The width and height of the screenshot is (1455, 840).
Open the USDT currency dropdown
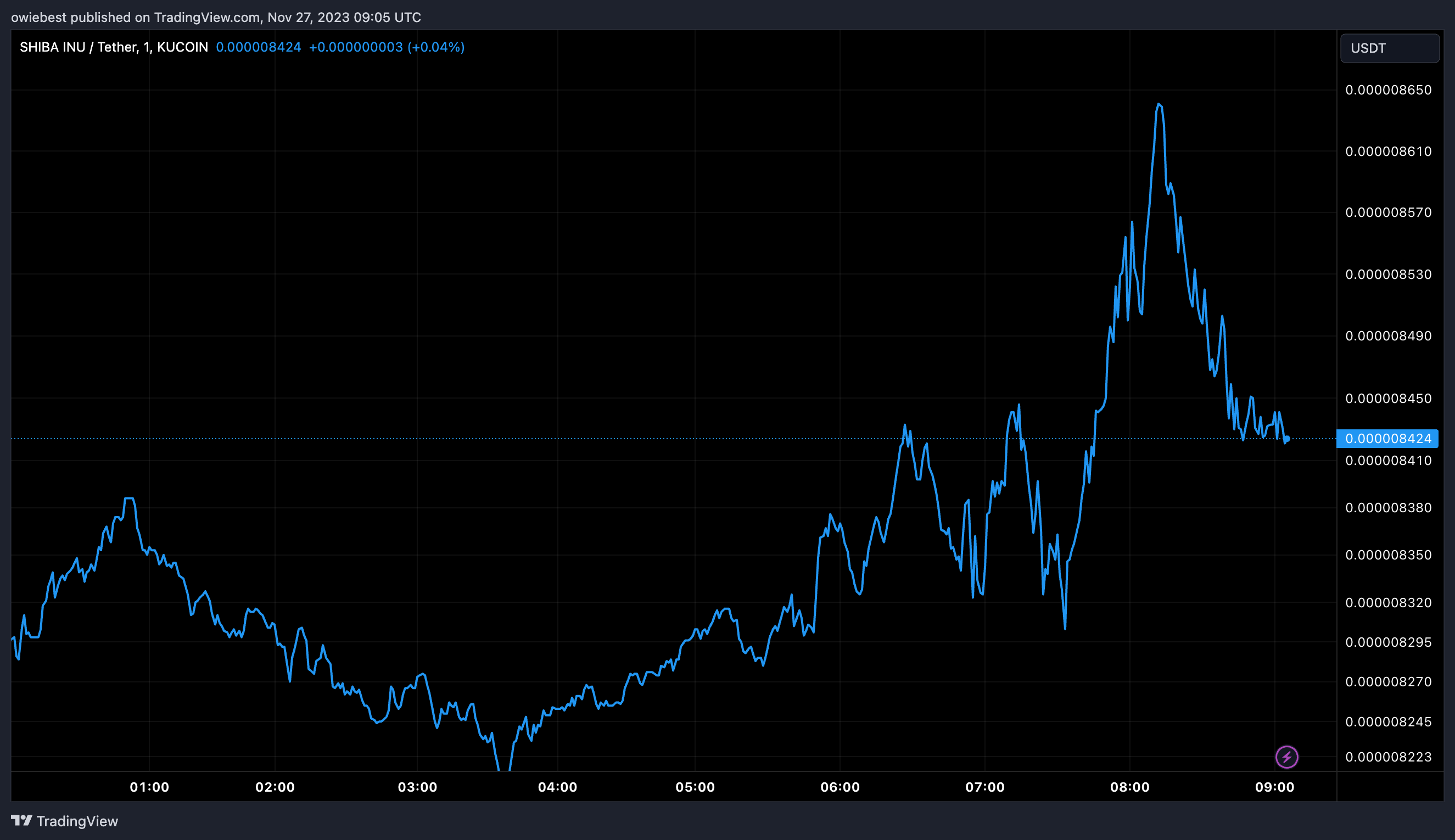(x=1389, y=48)
